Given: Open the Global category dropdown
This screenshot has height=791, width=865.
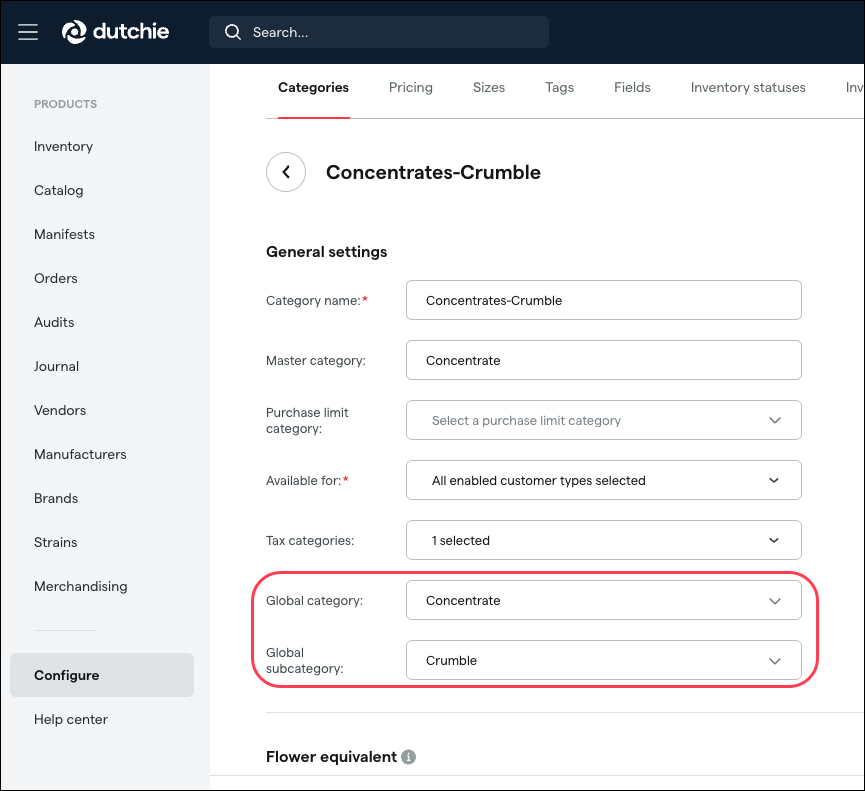Looking at the screenshot, I should [603, 600].
